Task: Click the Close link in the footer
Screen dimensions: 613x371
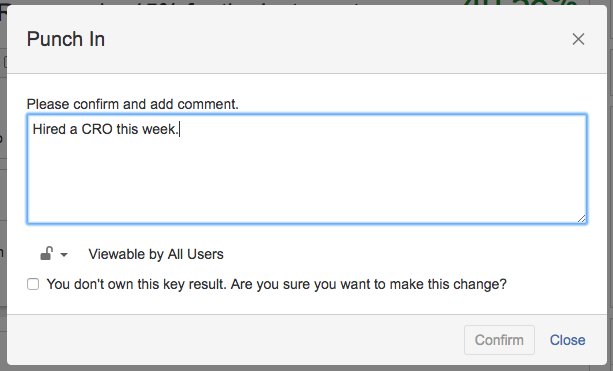Action: tap(568, 340)
